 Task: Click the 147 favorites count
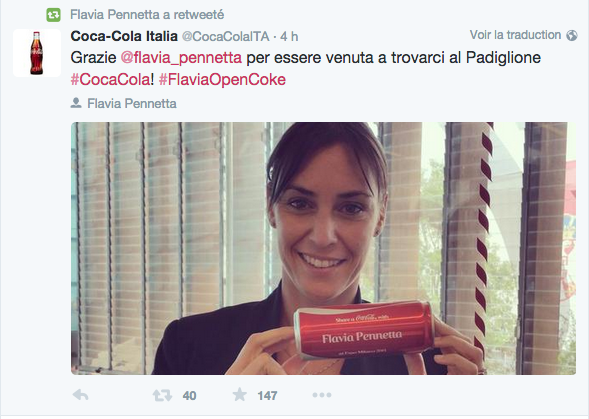267,396
